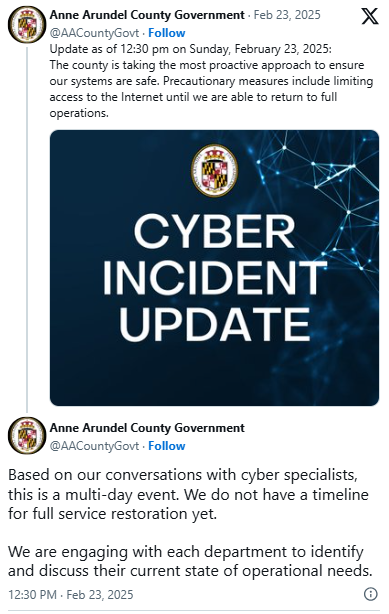Open the CYBER INCIDENT UPDATE headline image

(214, 268)
